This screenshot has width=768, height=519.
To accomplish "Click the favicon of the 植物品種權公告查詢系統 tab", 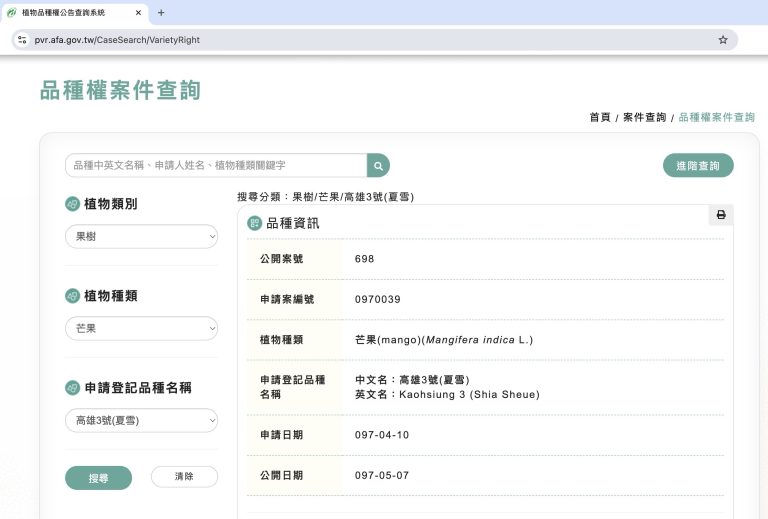I will click(x=12, y=13).
